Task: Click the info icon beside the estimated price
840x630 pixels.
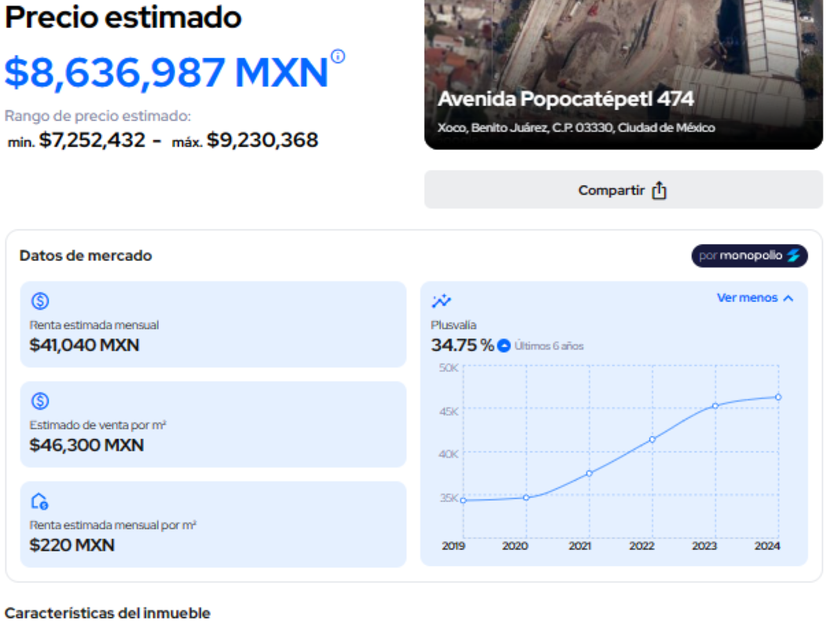Action: [x=338, y=56]
